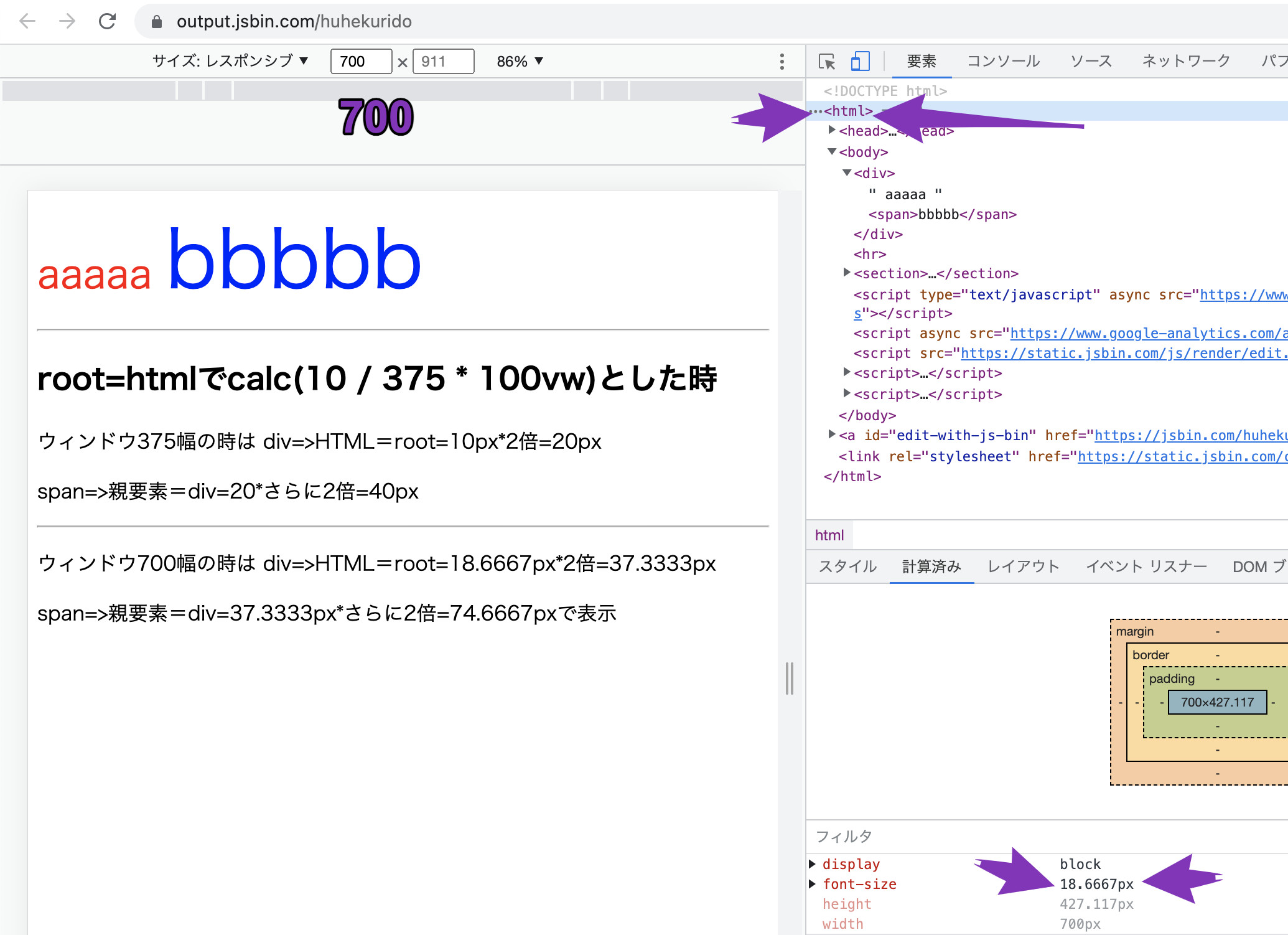Expand the display computed property

pyautogui.click(x=813, y=864)
